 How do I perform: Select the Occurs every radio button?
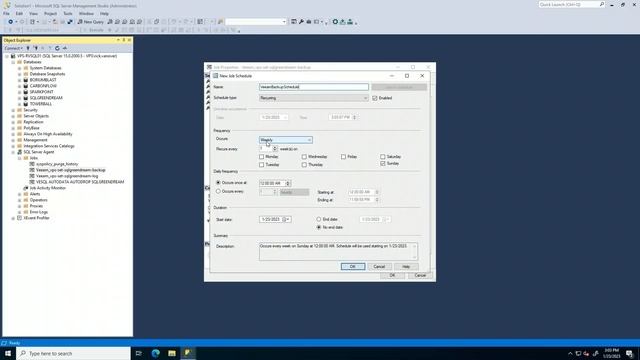coord(218,191)
